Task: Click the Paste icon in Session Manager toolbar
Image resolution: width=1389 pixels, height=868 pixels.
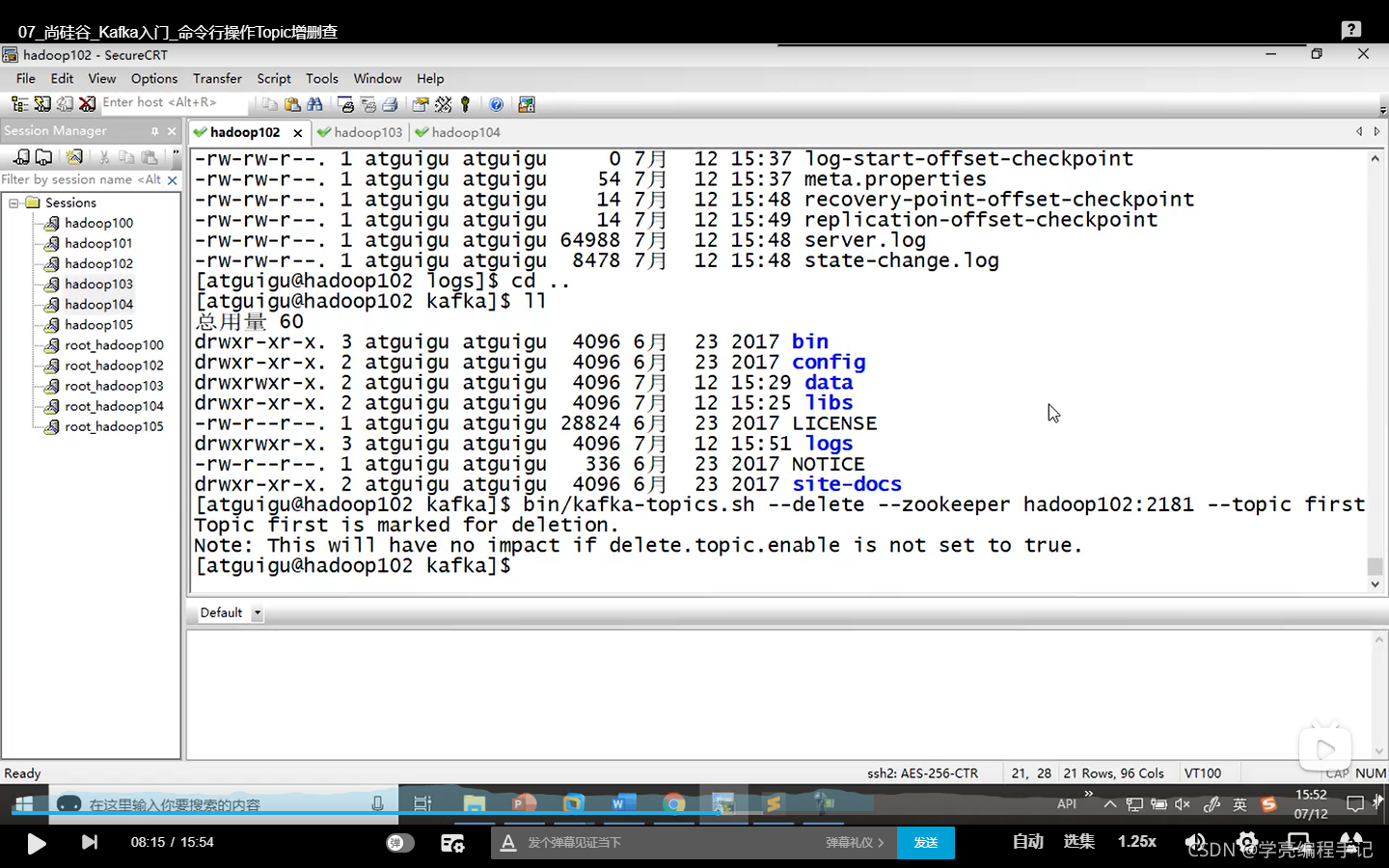Action: 150,156
